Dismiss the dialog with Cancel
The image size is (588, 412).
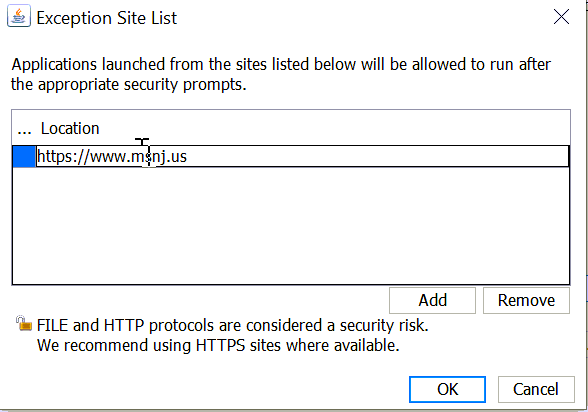536,389
